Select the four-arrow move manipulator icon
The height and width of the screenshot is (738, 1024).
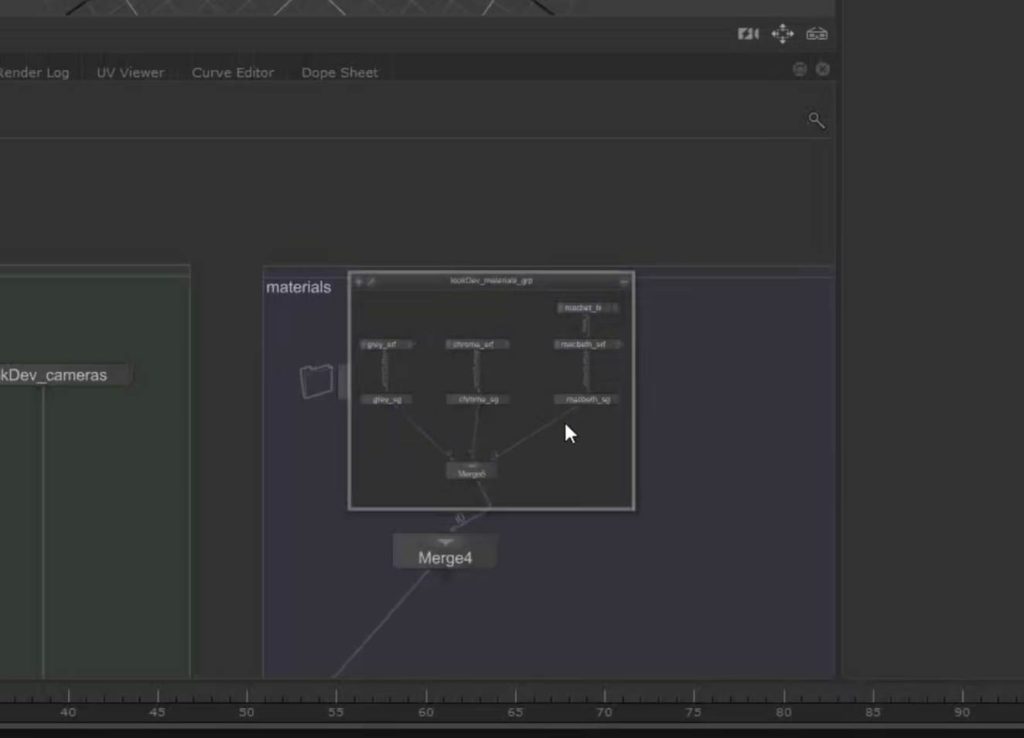pyautogui.click(x=782, y=34)
